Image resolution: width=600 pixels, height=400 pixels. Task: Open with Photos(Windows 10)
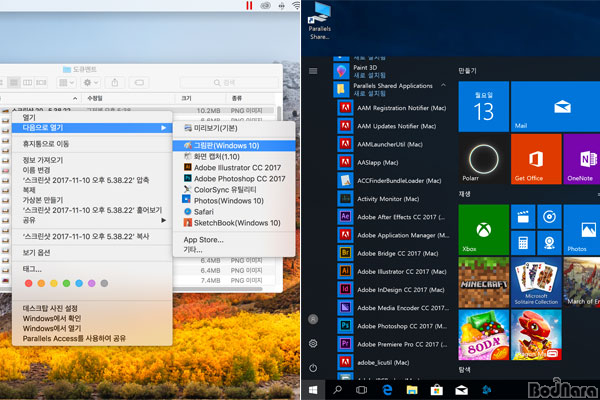pyautogui.click(x=234, y=201)
